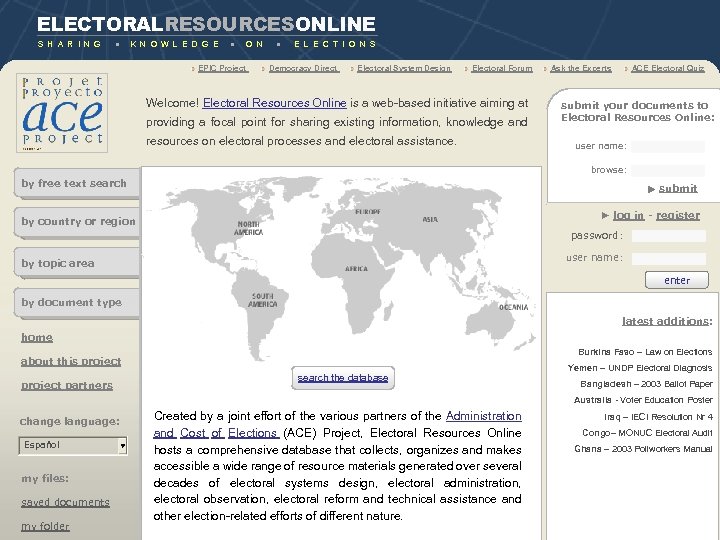The image size is (720, 540).
Task: Click South America on the world map
Action: click(x=263, y=300)
